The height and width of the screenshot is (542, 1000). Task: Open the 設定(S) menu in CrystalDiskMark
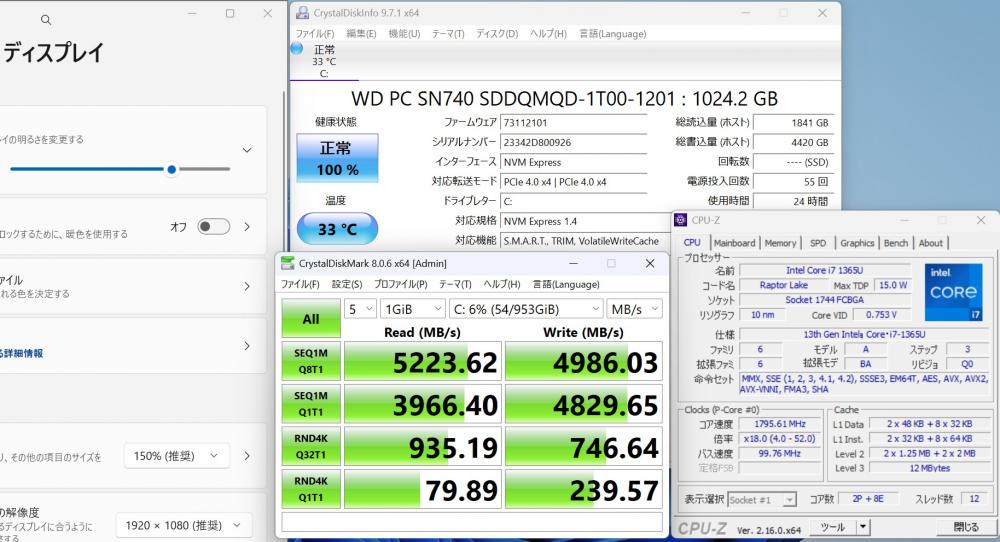pyautogui.click(x=347, y=284)
